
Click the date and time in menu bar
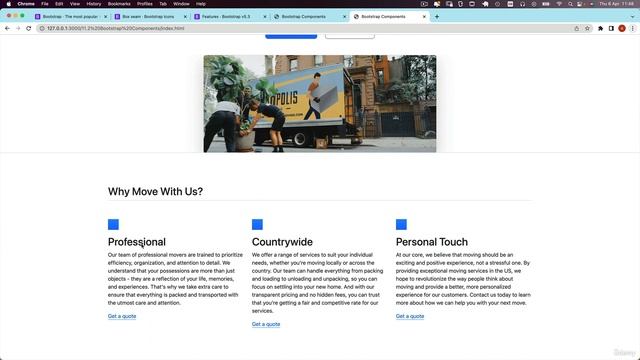[616, 4]
